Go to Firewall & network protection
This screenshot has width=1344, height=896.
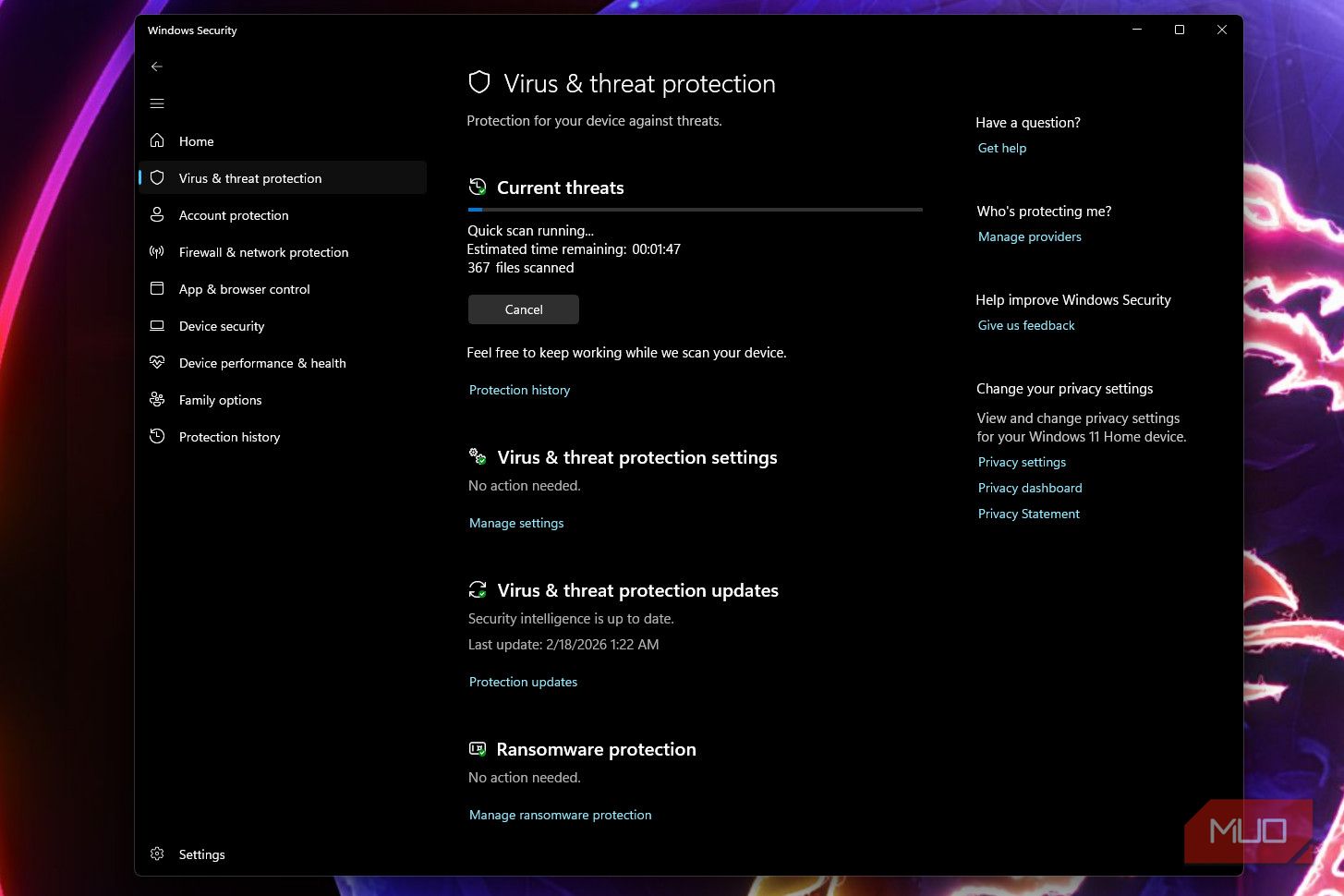[x=283, y=251]
